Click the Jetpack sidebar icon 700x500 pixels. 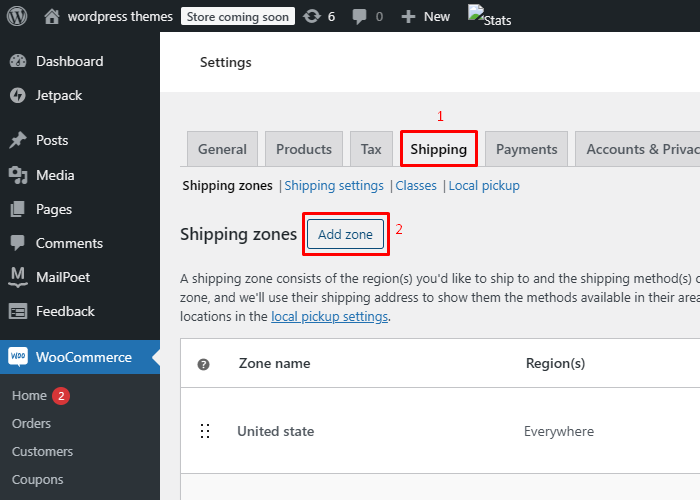[18, 96]
